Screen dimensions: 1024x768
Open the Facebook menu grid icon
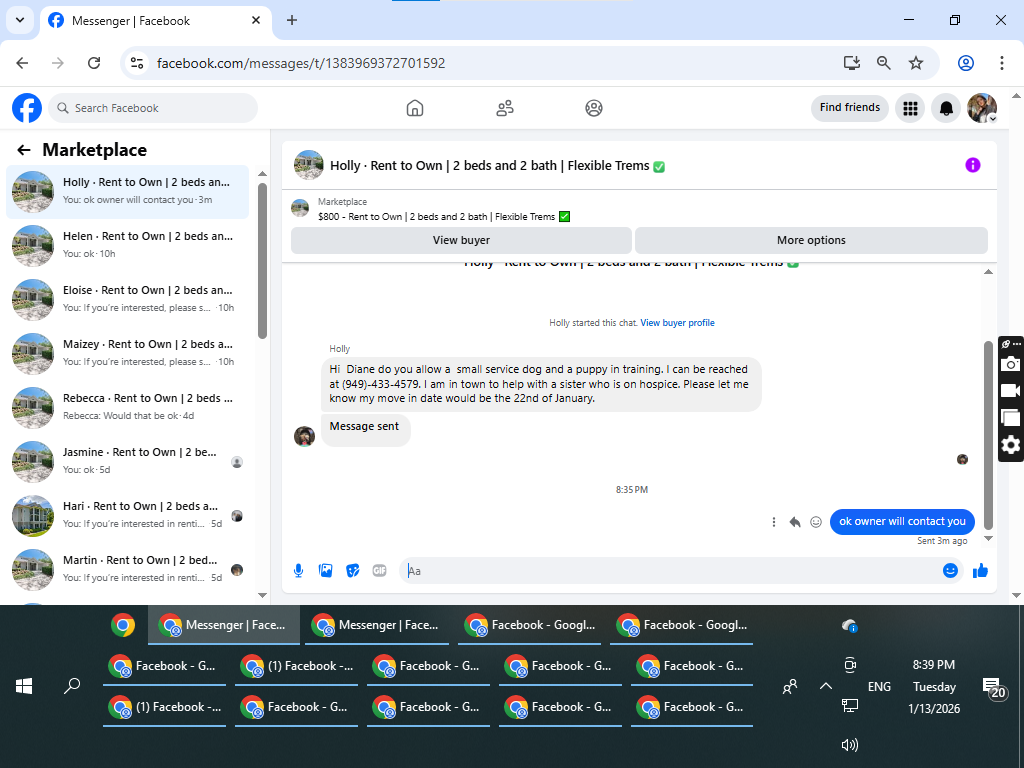click(x=910, y=108)
